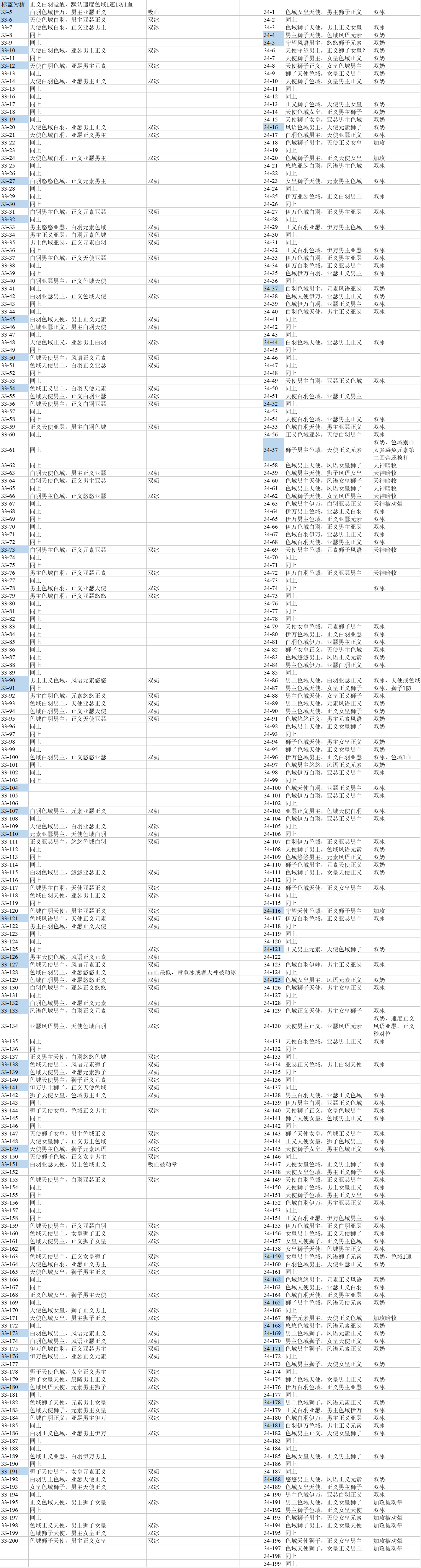This screenshot has height=1568, width=421.
Task: Select the tall row label 33-134
Action: [x=14, y=1026]
